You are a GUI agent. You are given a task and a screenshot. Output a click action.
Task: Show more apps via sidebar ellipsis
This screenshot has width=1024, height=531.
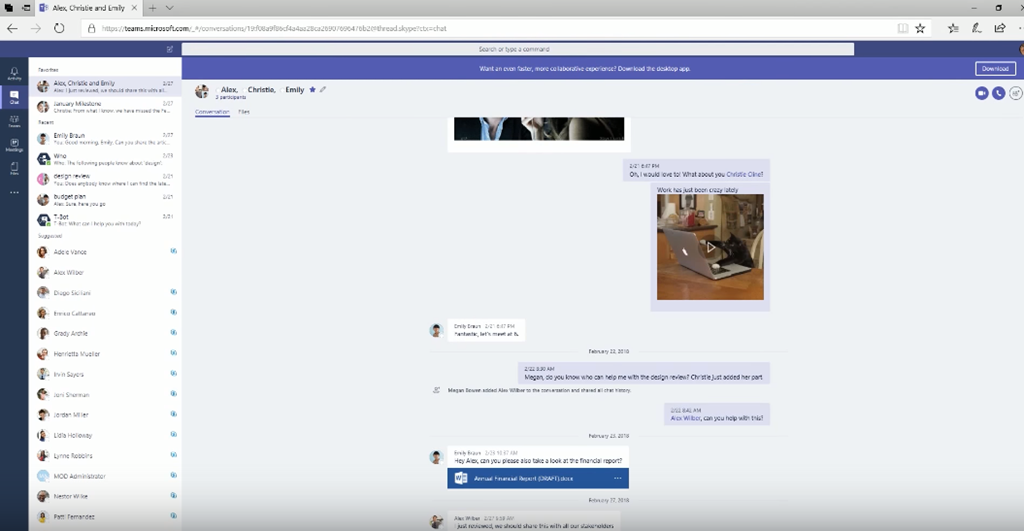[x=14, y=192]
